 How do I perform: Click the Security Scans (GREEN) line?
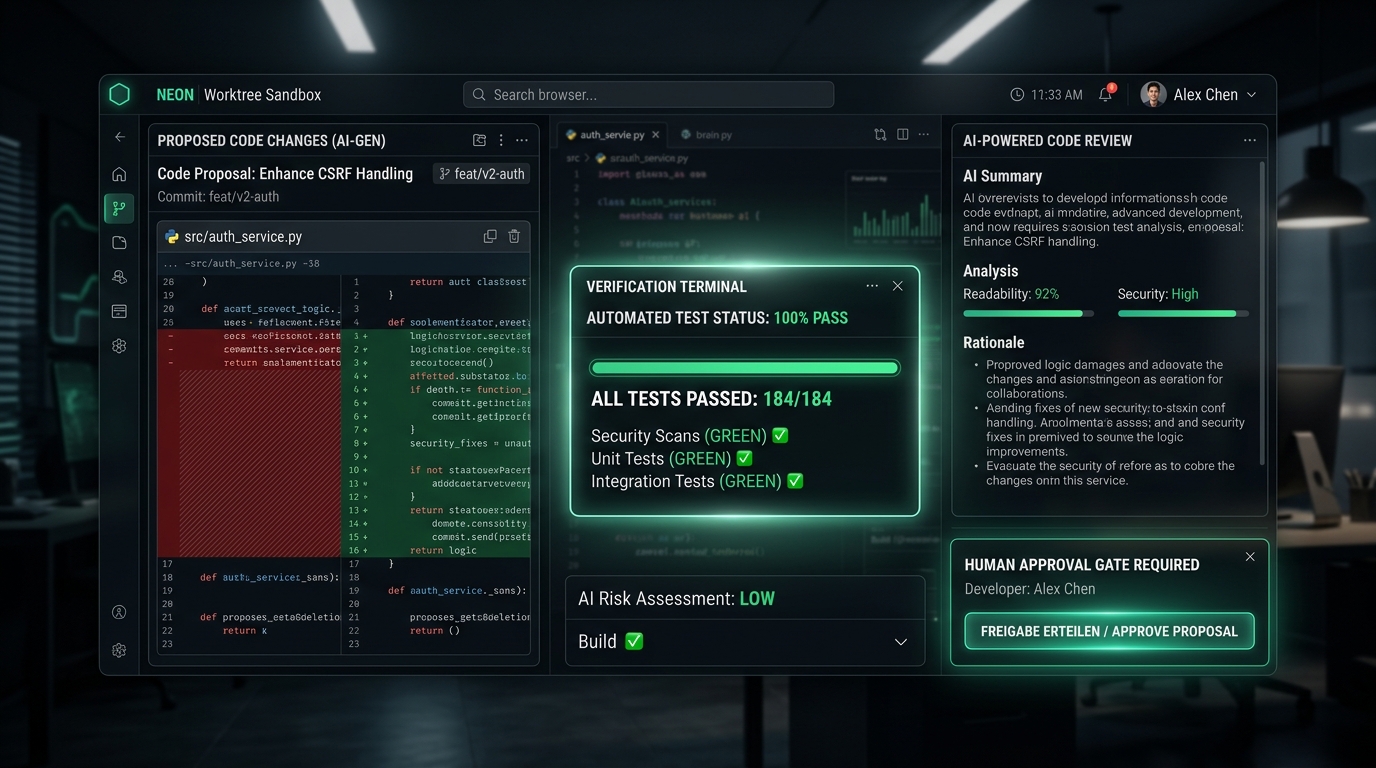click(690, 436)
